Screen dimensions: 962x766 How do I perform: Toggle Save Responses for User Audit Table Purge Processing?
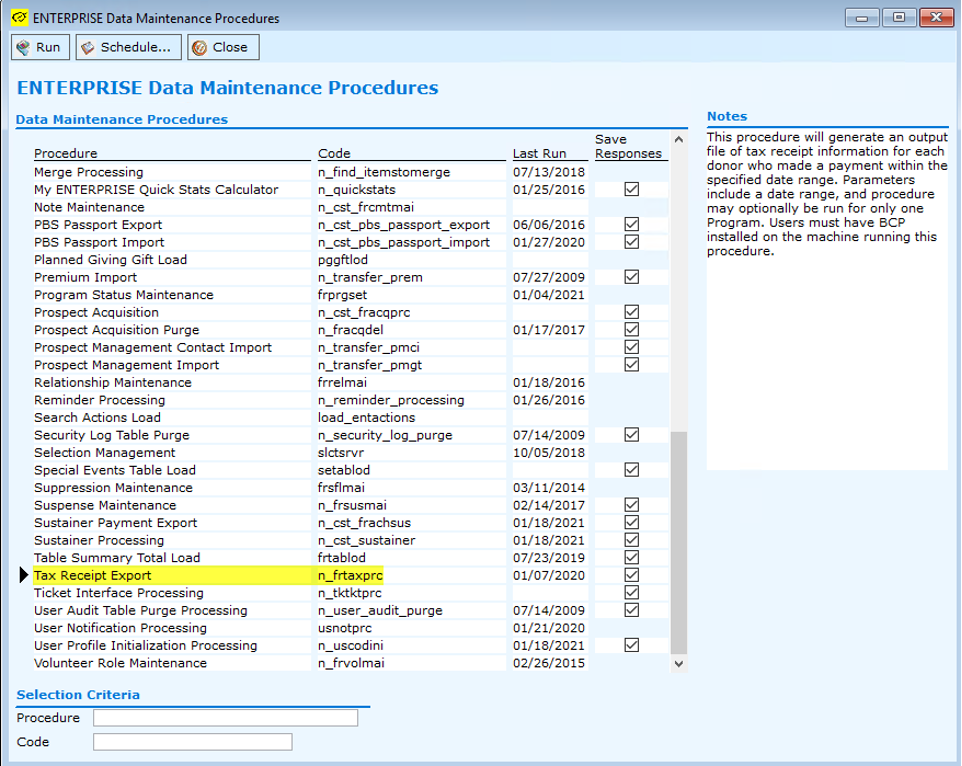[631, 610]
